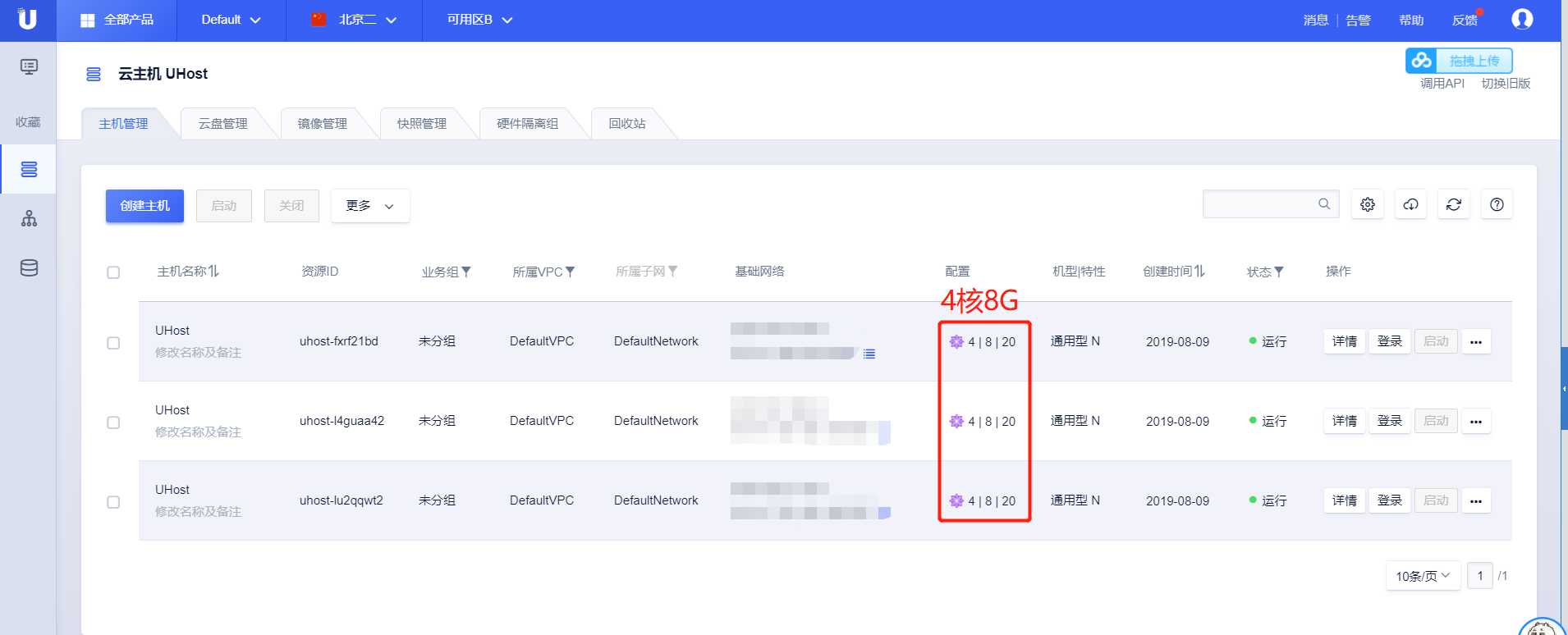Viewport: 1568px width, 635px height.
Task: Focus the host search input field
Action: tap(1271, 204)
